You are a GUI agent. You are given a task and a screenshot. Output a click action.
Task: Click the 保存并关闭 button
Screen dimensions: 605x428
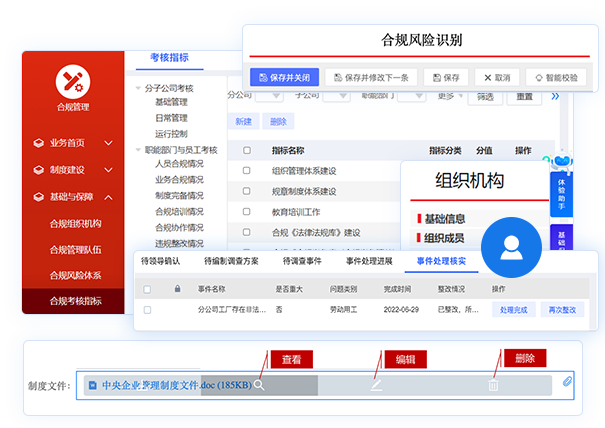pos(284,77)
